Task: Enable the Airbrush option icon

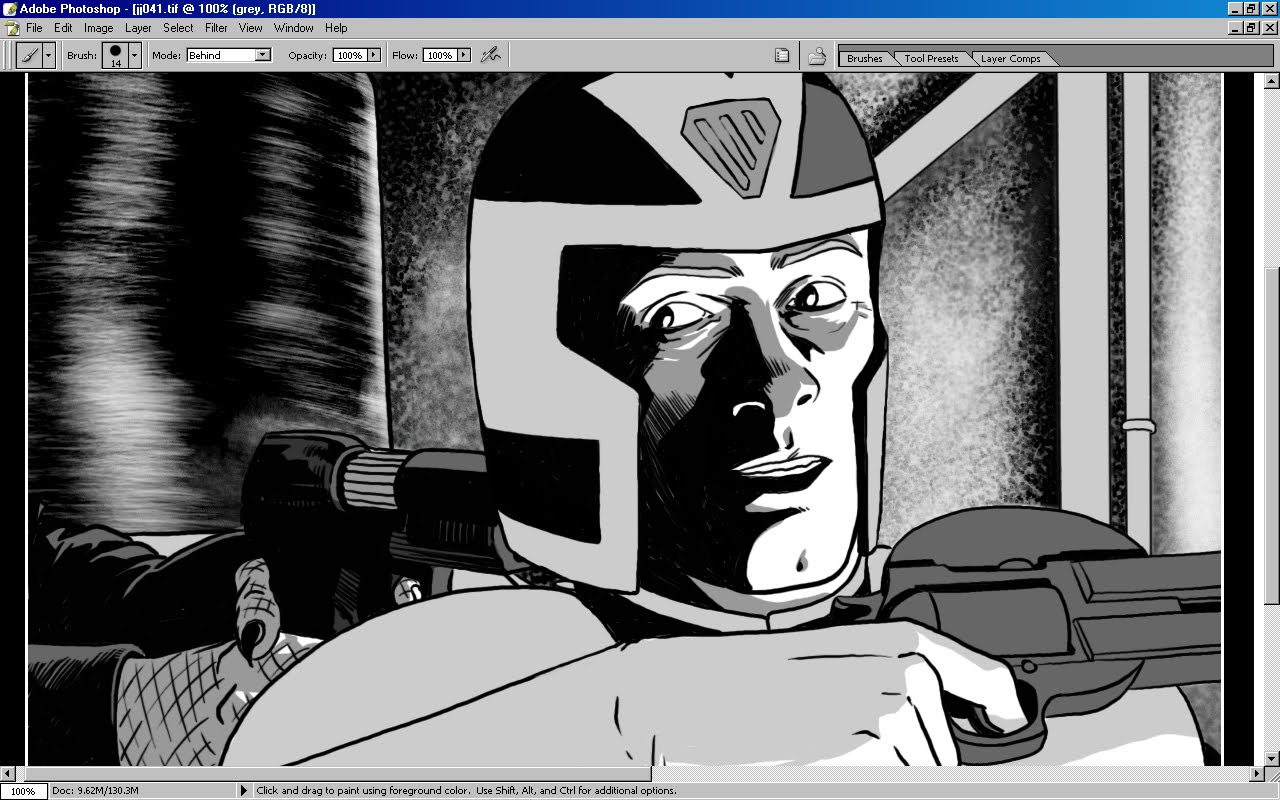Action: pyautogui.click(x=490, y=55)
